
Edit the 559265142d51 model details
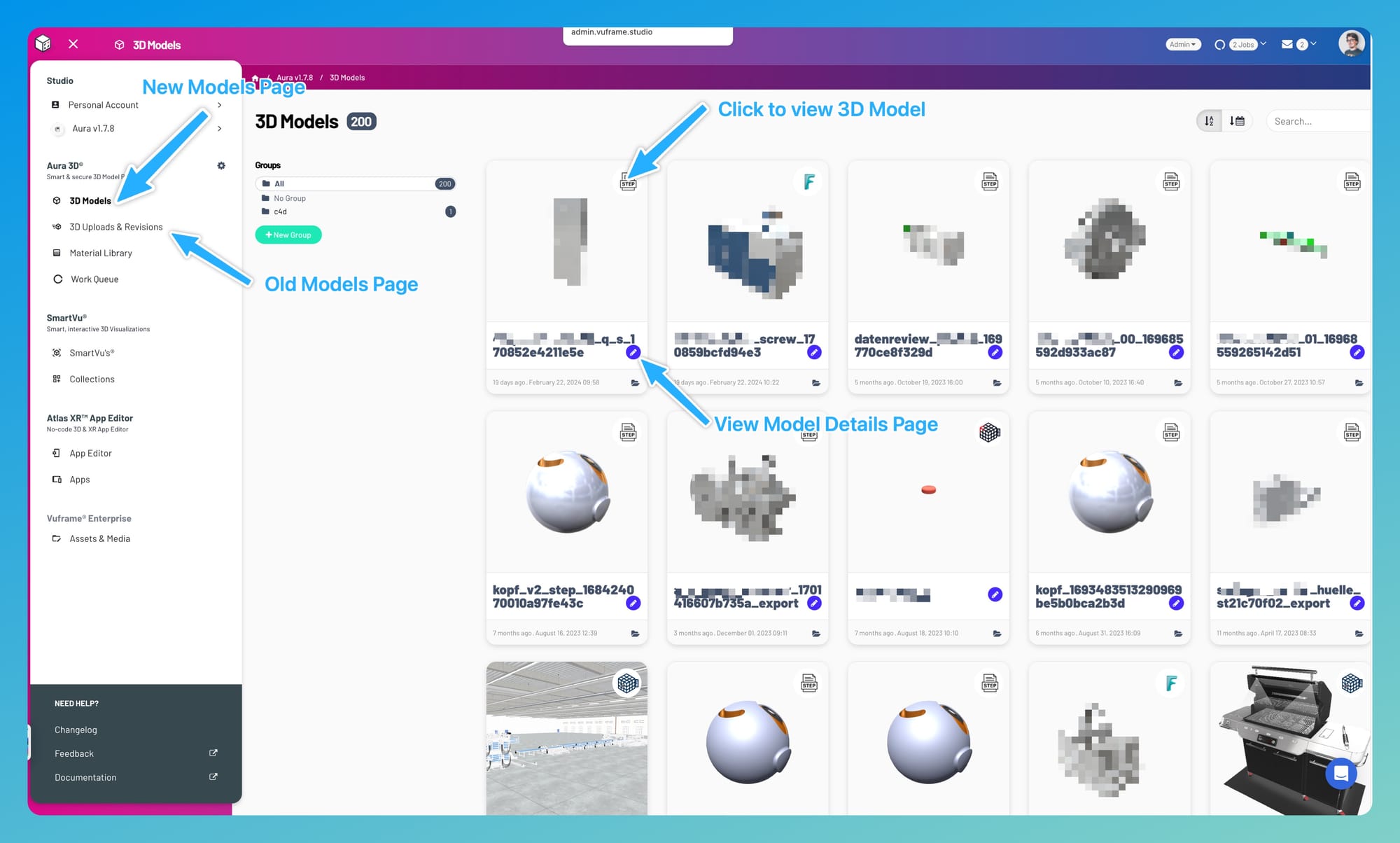[1357, 352]
